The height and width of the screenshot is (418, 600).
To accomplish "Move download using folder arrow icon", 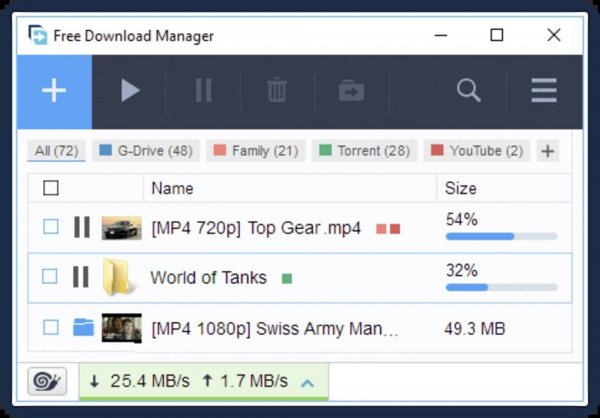I will (351, 91).
